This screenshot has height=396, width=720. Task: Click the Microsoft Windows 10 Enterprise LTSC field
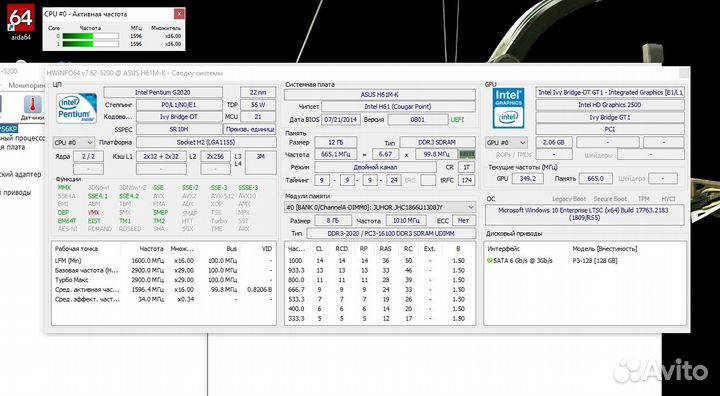point(585,215)
